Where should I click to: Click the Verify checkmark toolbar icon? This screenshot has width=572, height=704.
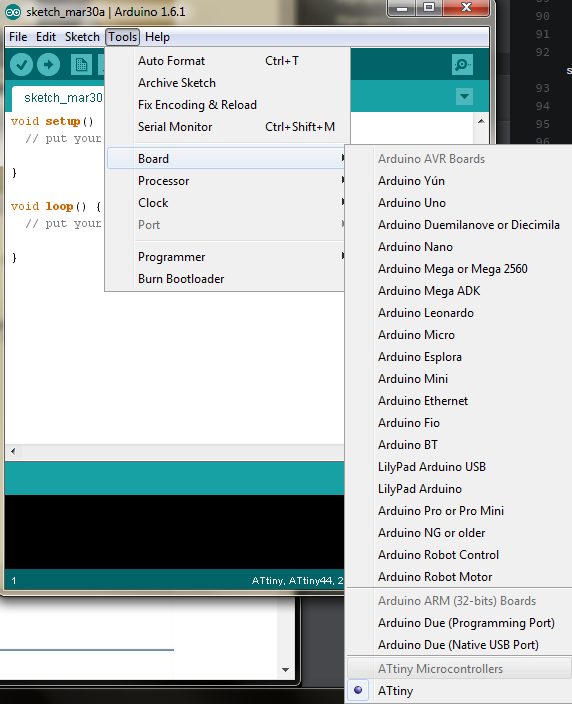click(22, 65)
